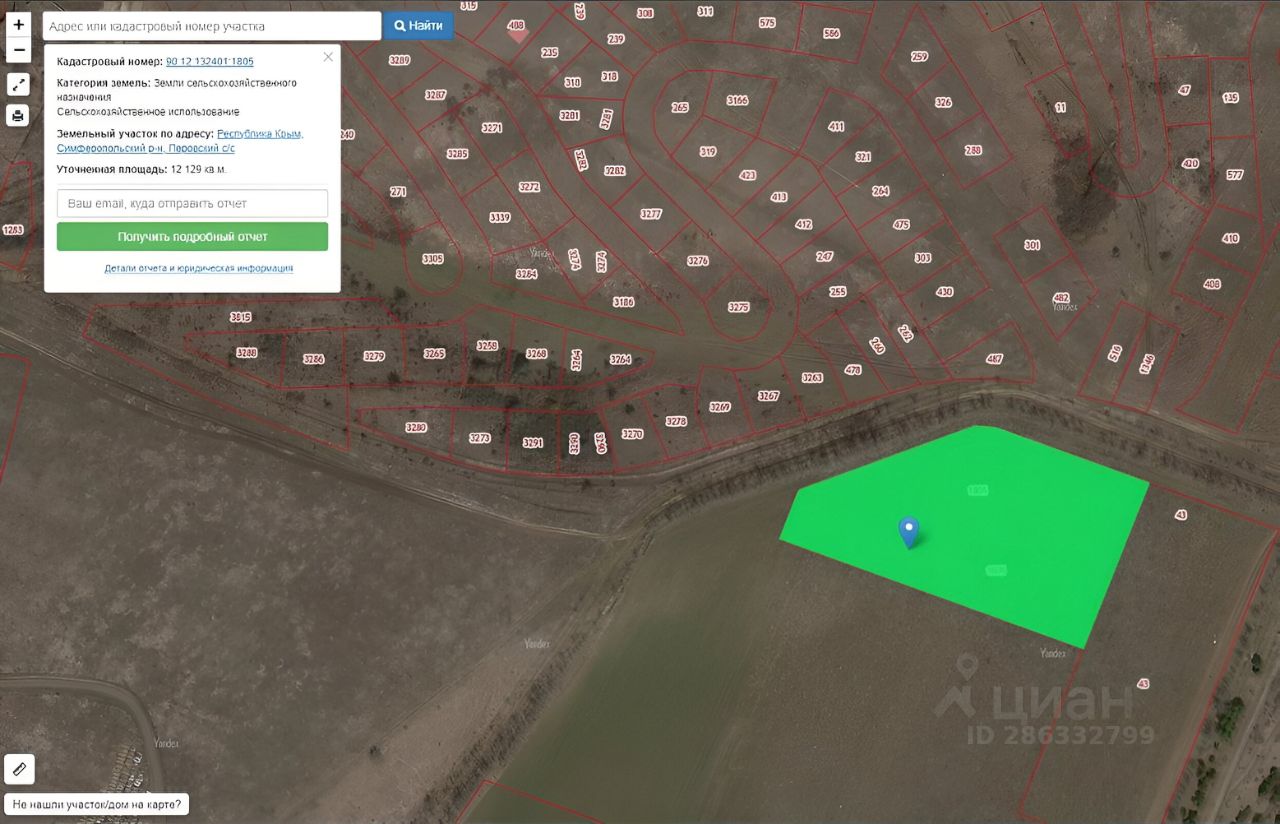The height and width of the screenshot is (824, 1280).
Task: Open cadastral number 90:12:132401:1805 link
Action: (x=209, y=61)
